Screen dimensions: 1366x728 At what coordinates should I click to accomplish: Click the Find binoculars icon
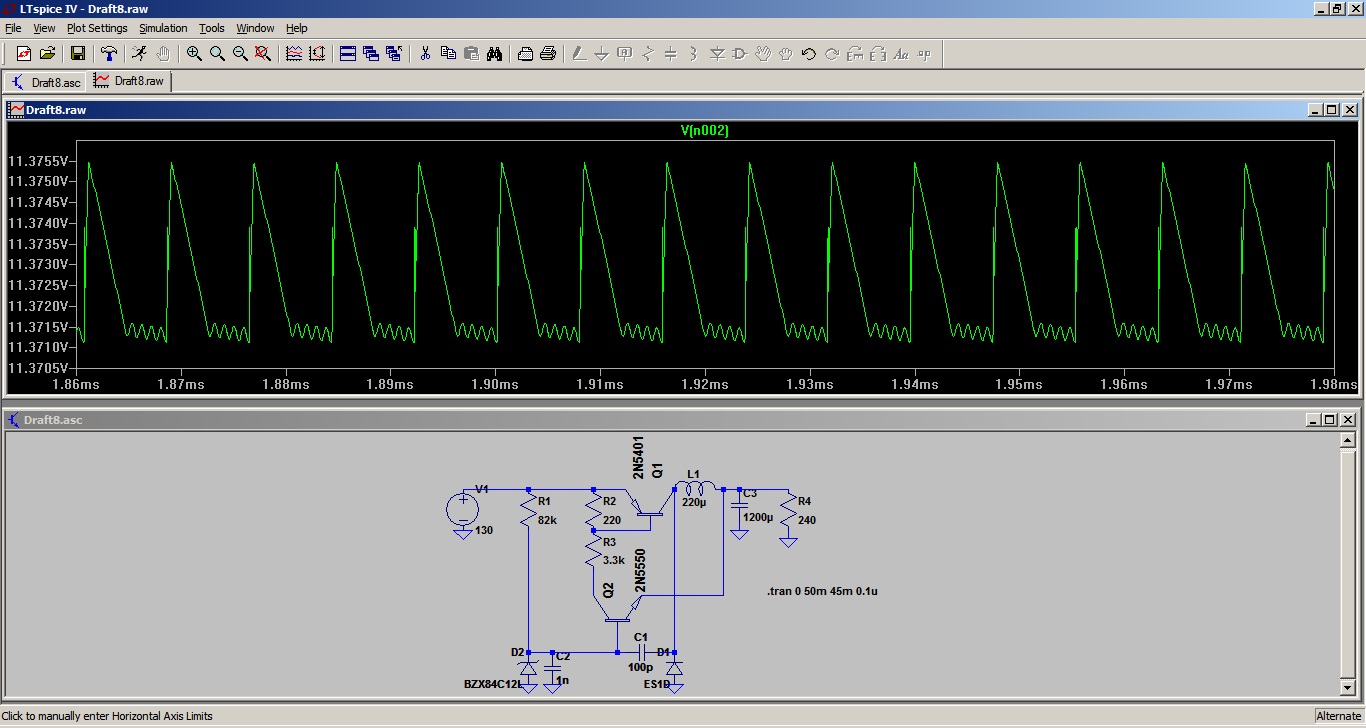494,54
